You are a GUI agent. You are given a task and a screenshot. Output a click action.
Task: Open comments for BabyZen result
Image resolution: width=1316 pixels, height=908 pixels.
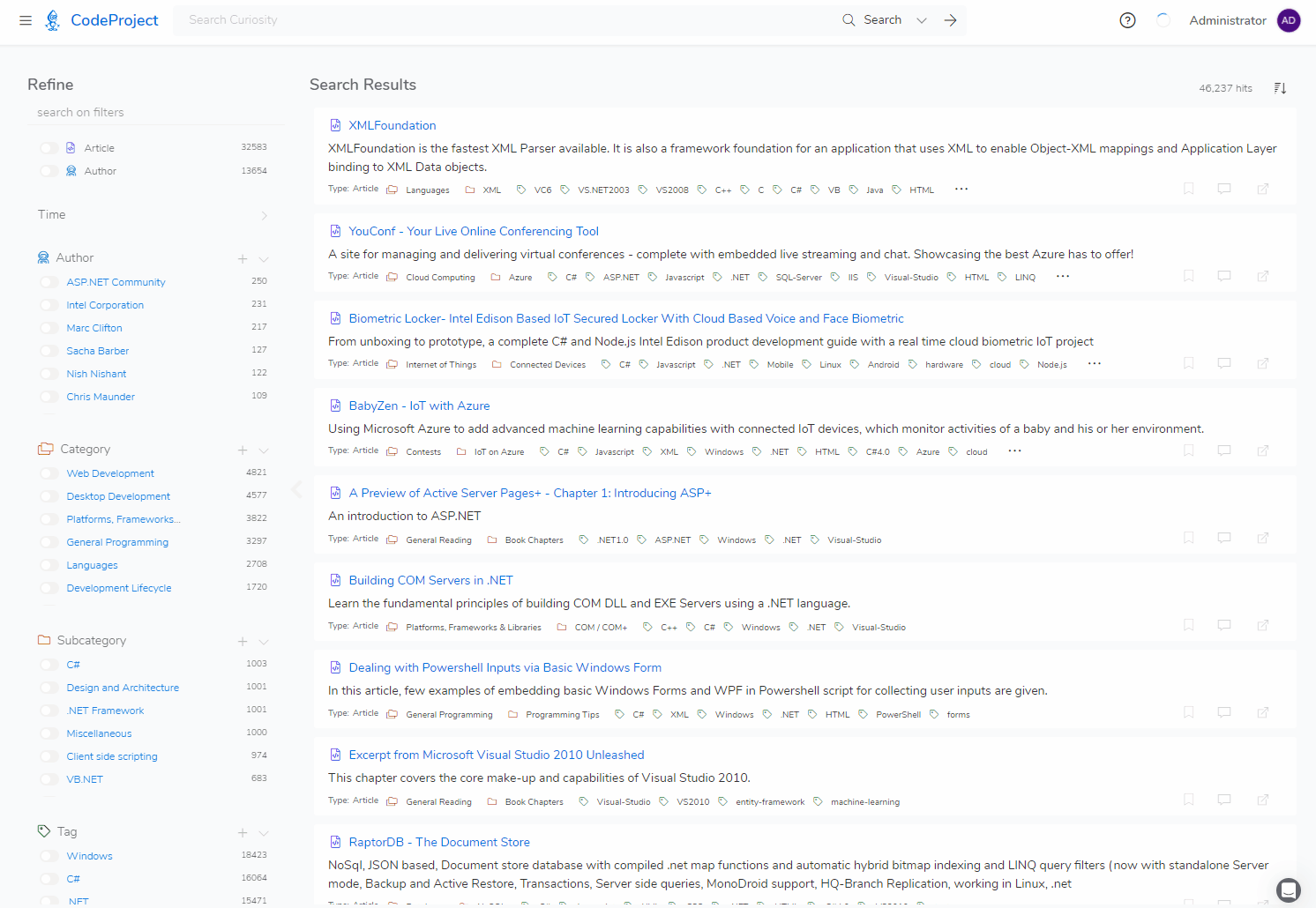coord(1224,450)
